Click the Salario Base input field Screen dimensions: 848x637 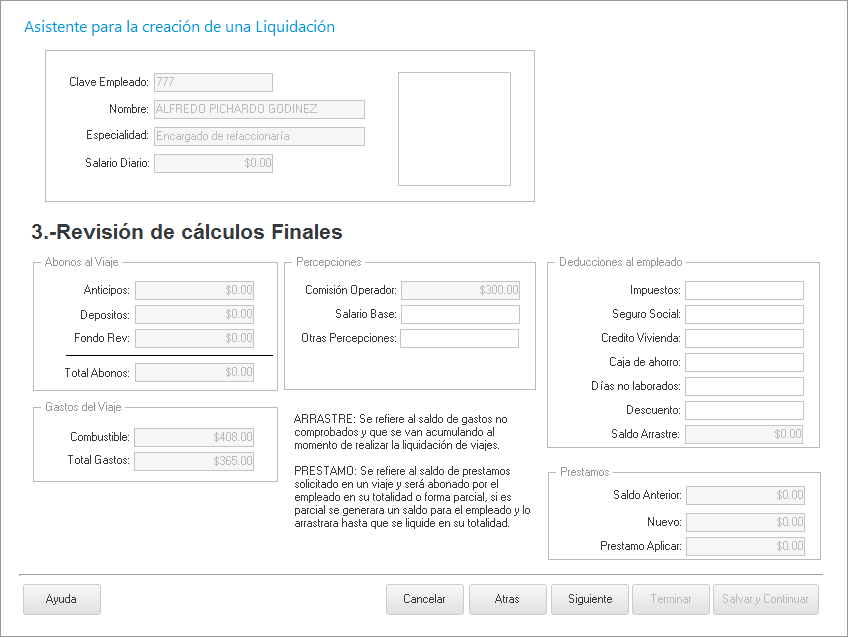(460, 314)
